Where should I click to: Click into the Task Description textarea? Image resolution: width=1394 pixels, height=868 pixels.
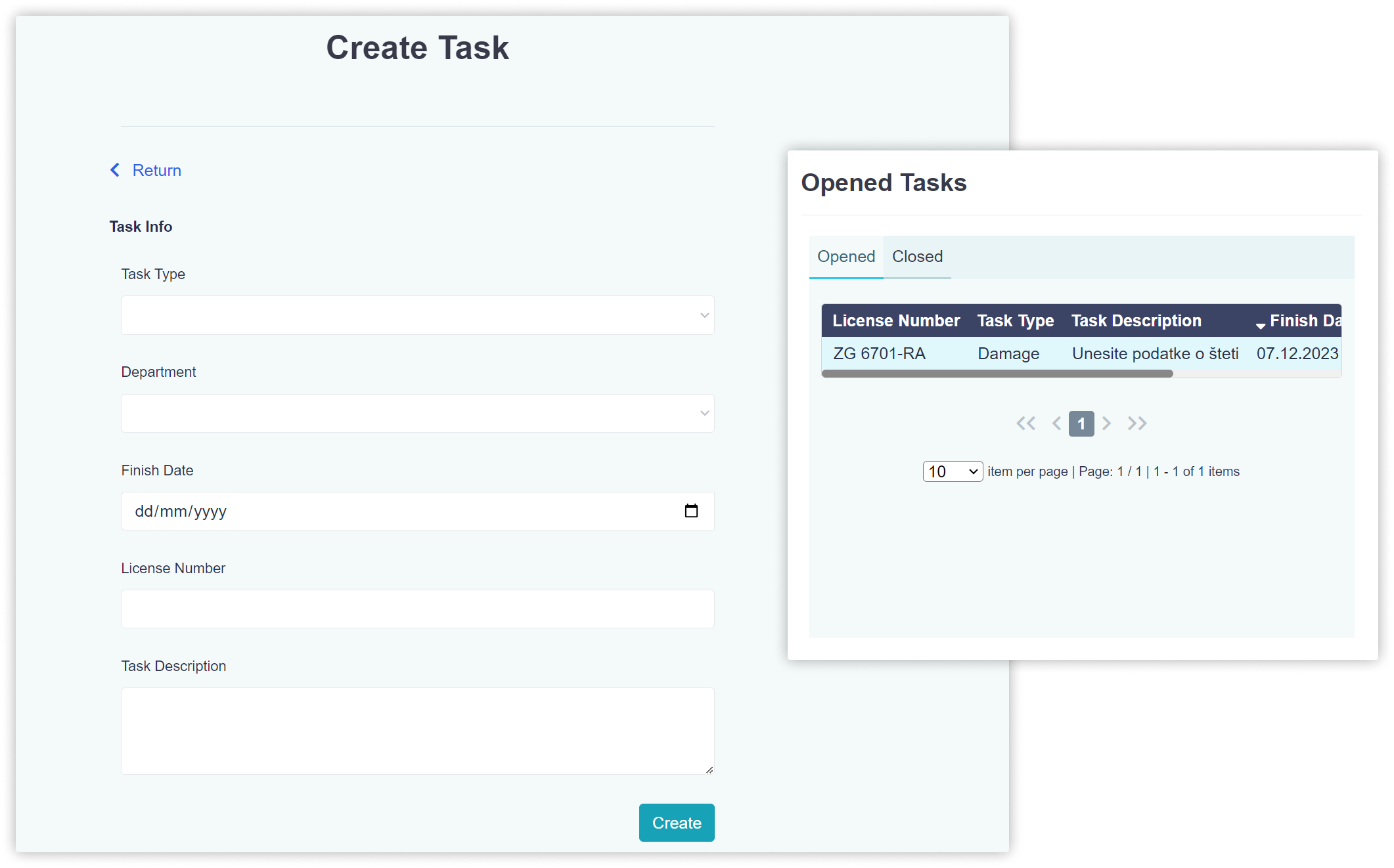pos(417,731)
